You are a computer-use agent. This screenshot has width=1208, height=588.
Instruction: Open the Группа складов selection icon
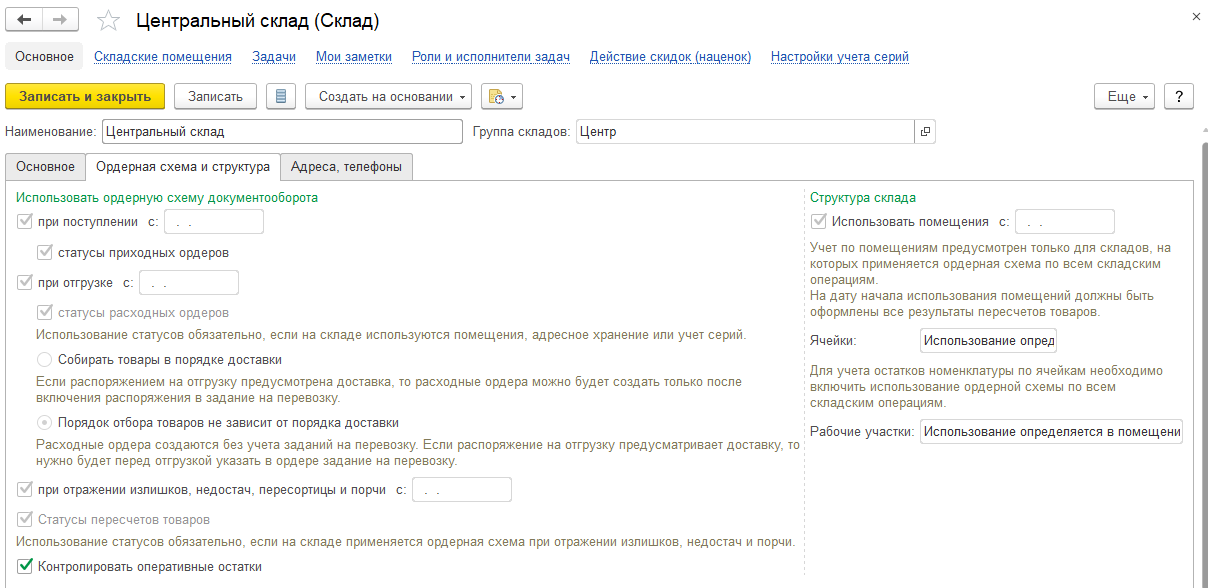pyautogui.click(x=925, y=131)
